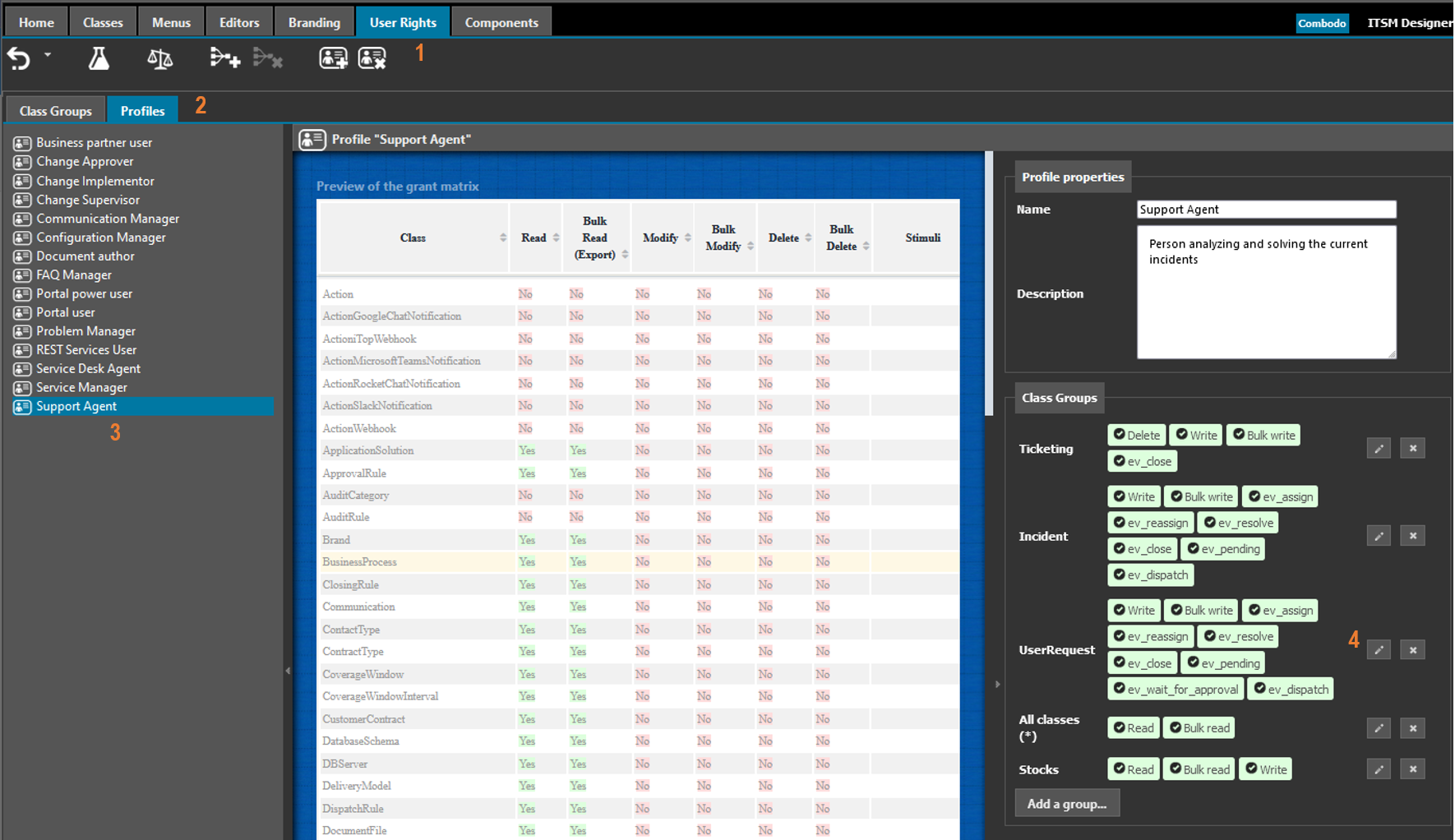Click the undo arrow icon in toolbar
Image resolution: width=1455 pixels, height=840 pixels.
coord(19,58)
